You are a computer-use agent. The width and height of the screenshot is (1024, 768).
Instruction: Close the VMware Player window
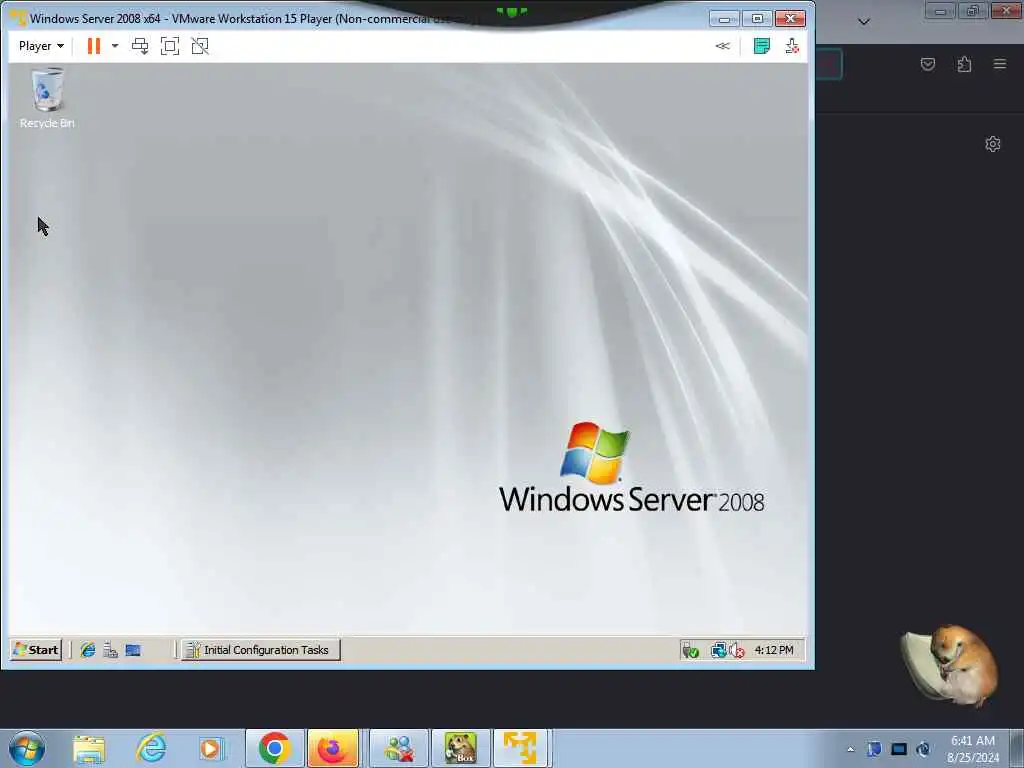coord(790,19)
